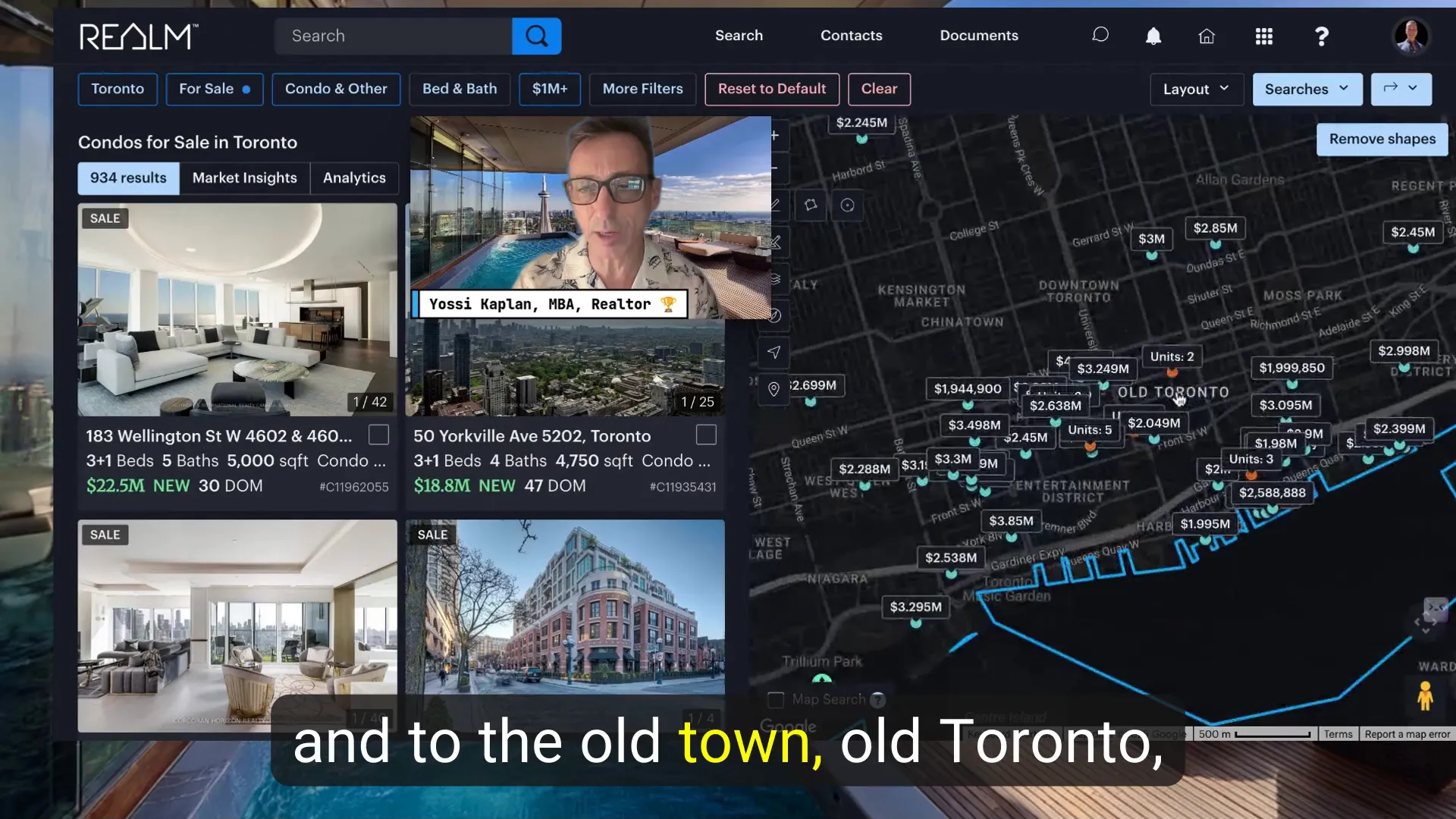Open the $1M+ price filter
Screen dimensions: 1456x819
coord(550,89)
